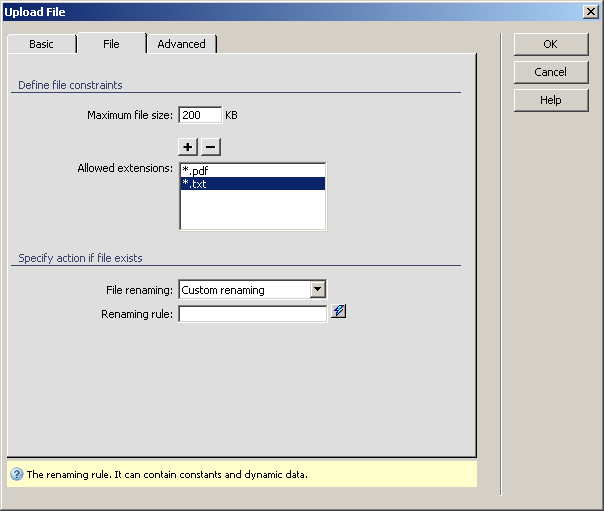Click the minus icon to remove extension
The image size is (604, 511).
click(x=210, y=147)
